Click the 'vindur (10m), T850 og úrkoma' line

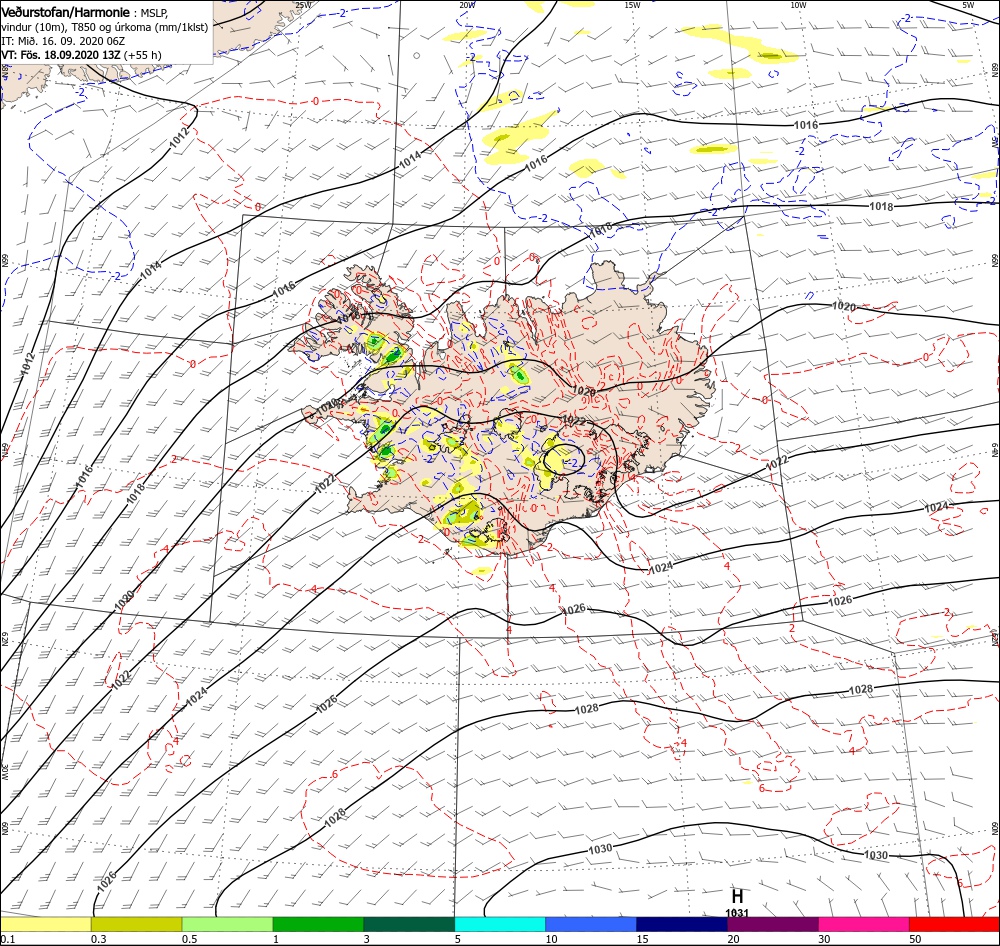tap(105, 27)
